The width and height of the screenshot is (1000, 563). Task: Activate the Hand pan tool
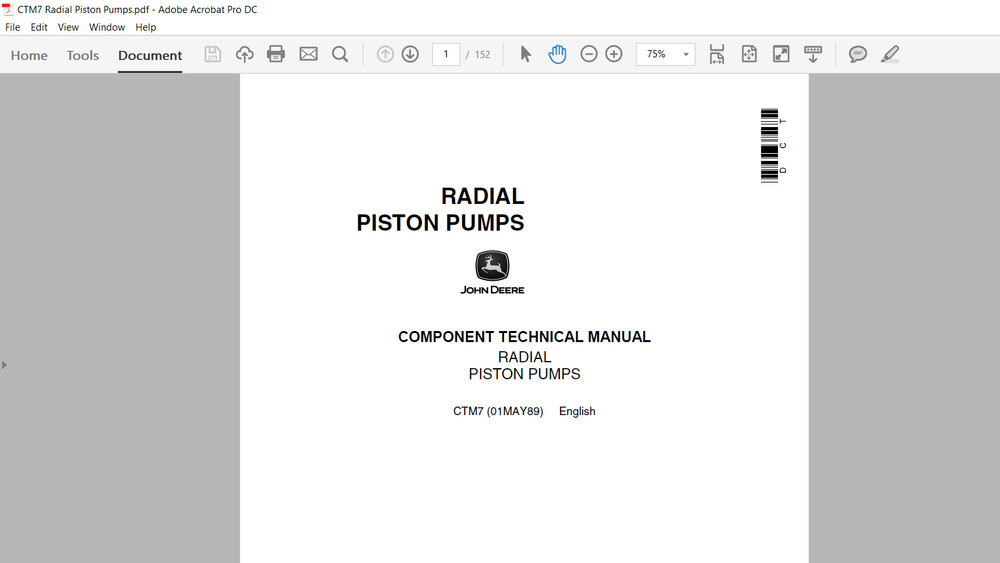[557, 54]
